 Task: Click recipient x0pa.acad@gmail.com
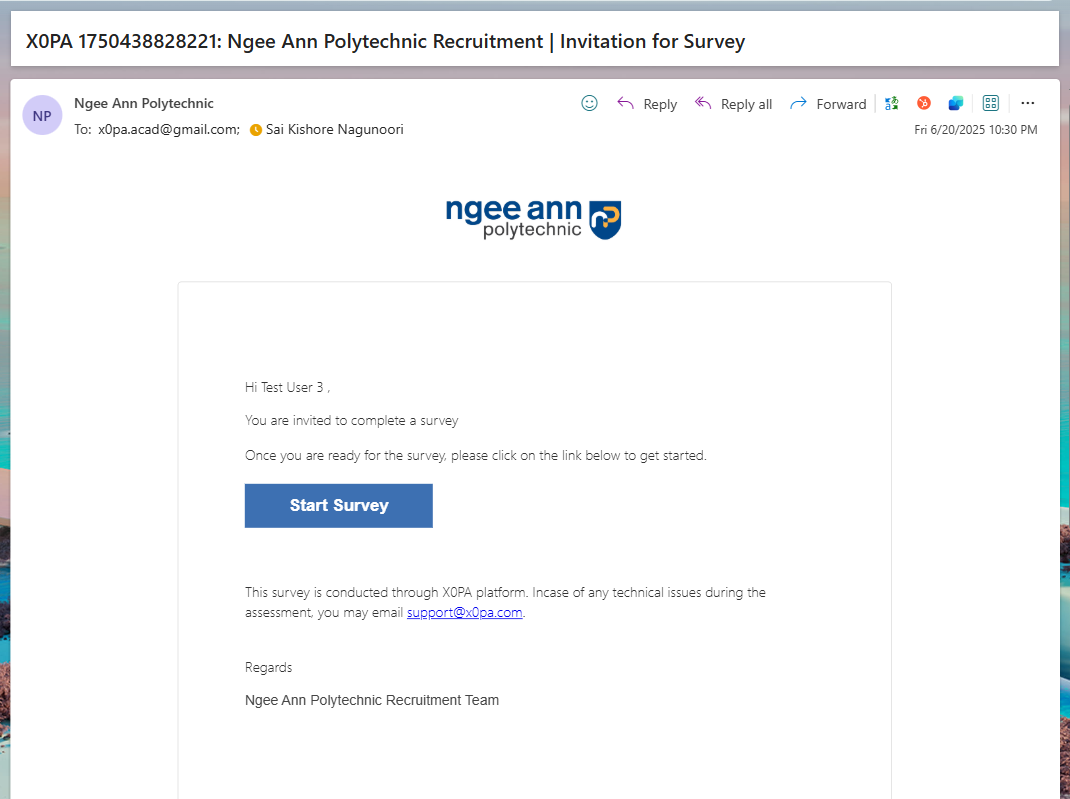point(168,129)
